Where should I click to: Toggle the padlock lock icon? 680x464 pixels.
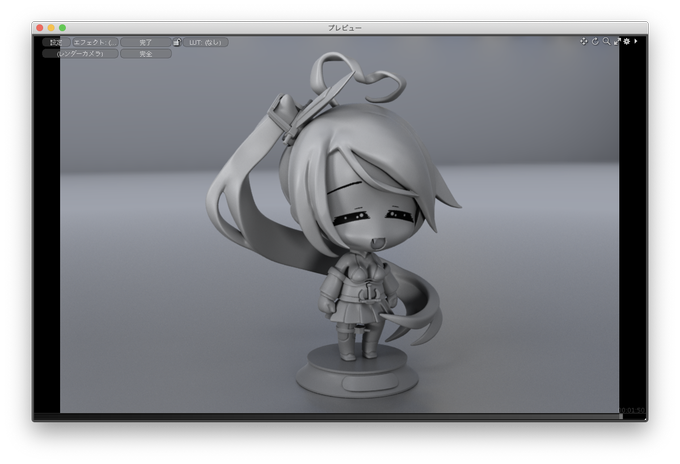click(x=177, y=42)
